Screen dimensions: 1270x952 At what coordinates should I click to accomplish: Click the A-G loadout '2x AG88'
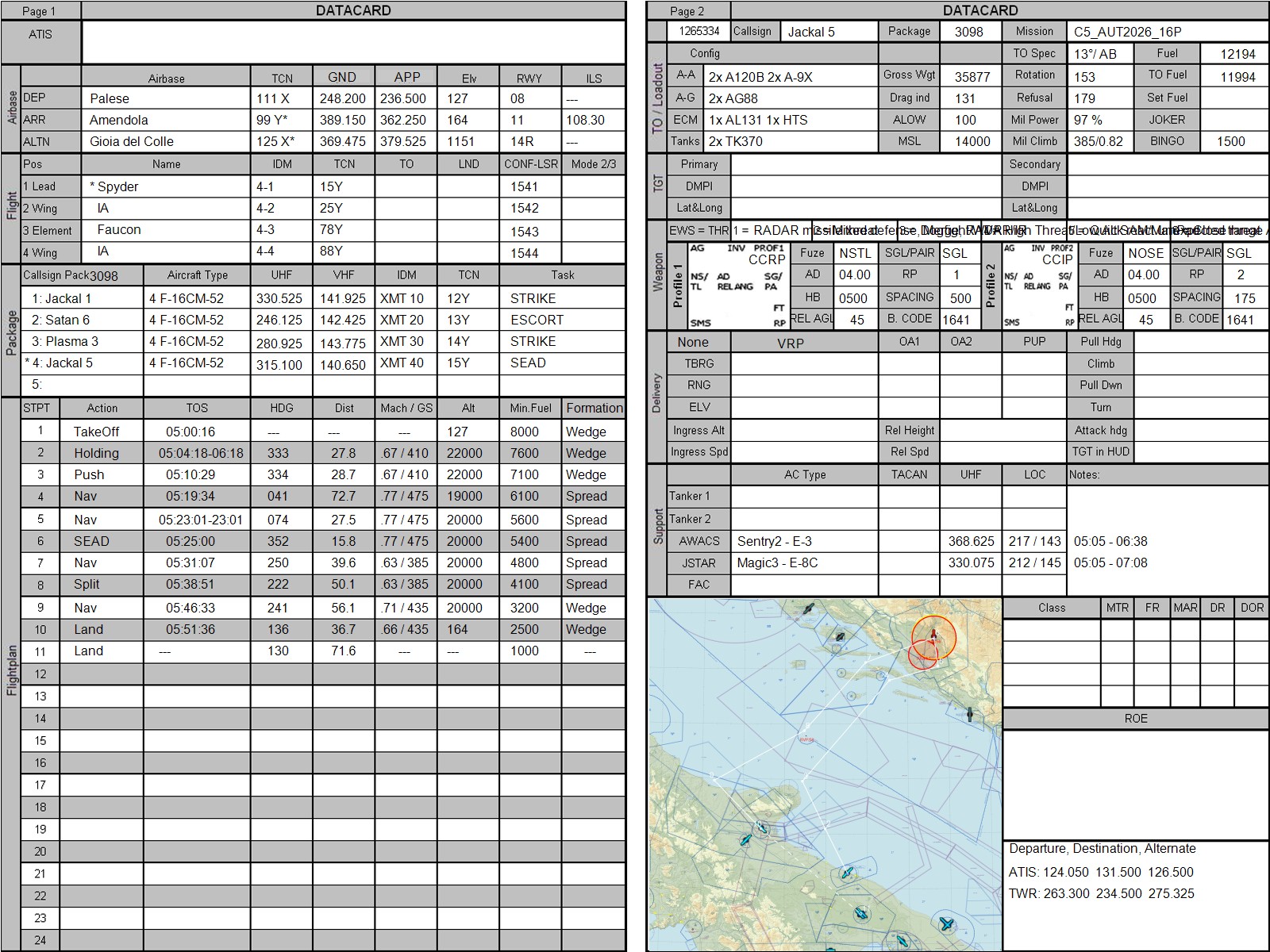pos(791,98)
